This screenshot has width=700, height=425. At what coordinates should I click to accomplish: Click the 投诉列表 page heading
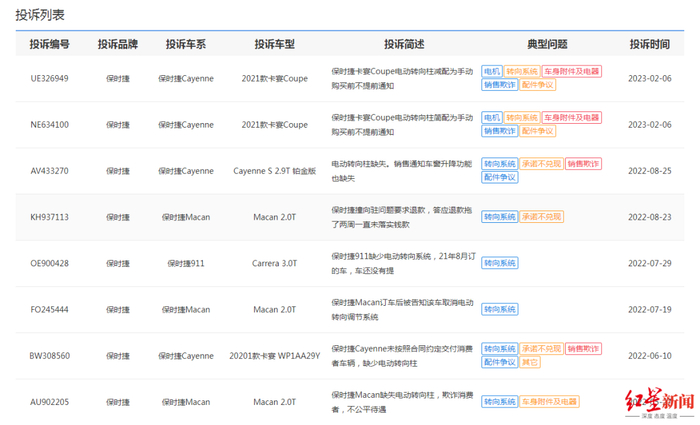(x=40, y=15)
